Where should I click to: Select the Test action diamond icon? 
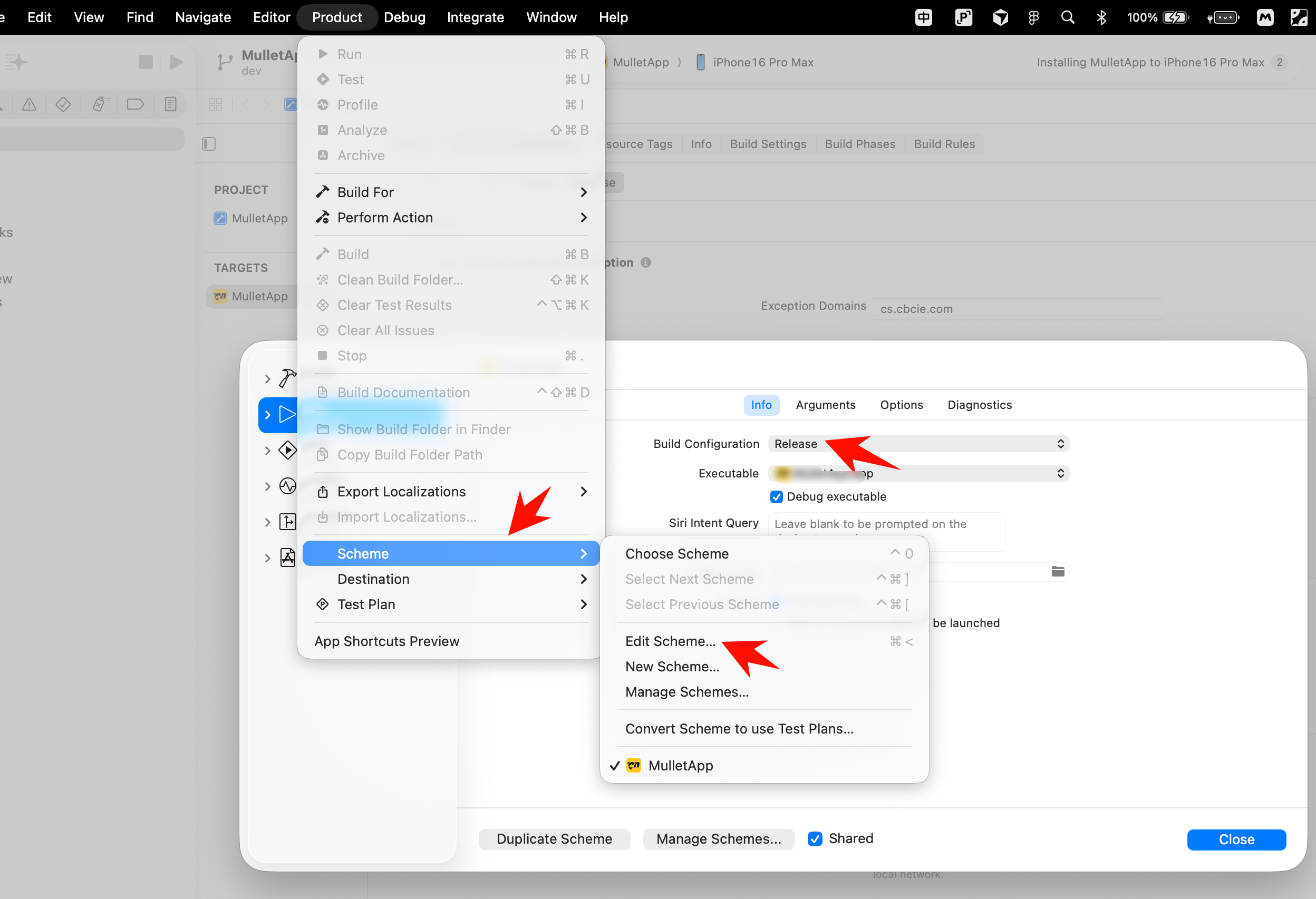pos(288,450)
